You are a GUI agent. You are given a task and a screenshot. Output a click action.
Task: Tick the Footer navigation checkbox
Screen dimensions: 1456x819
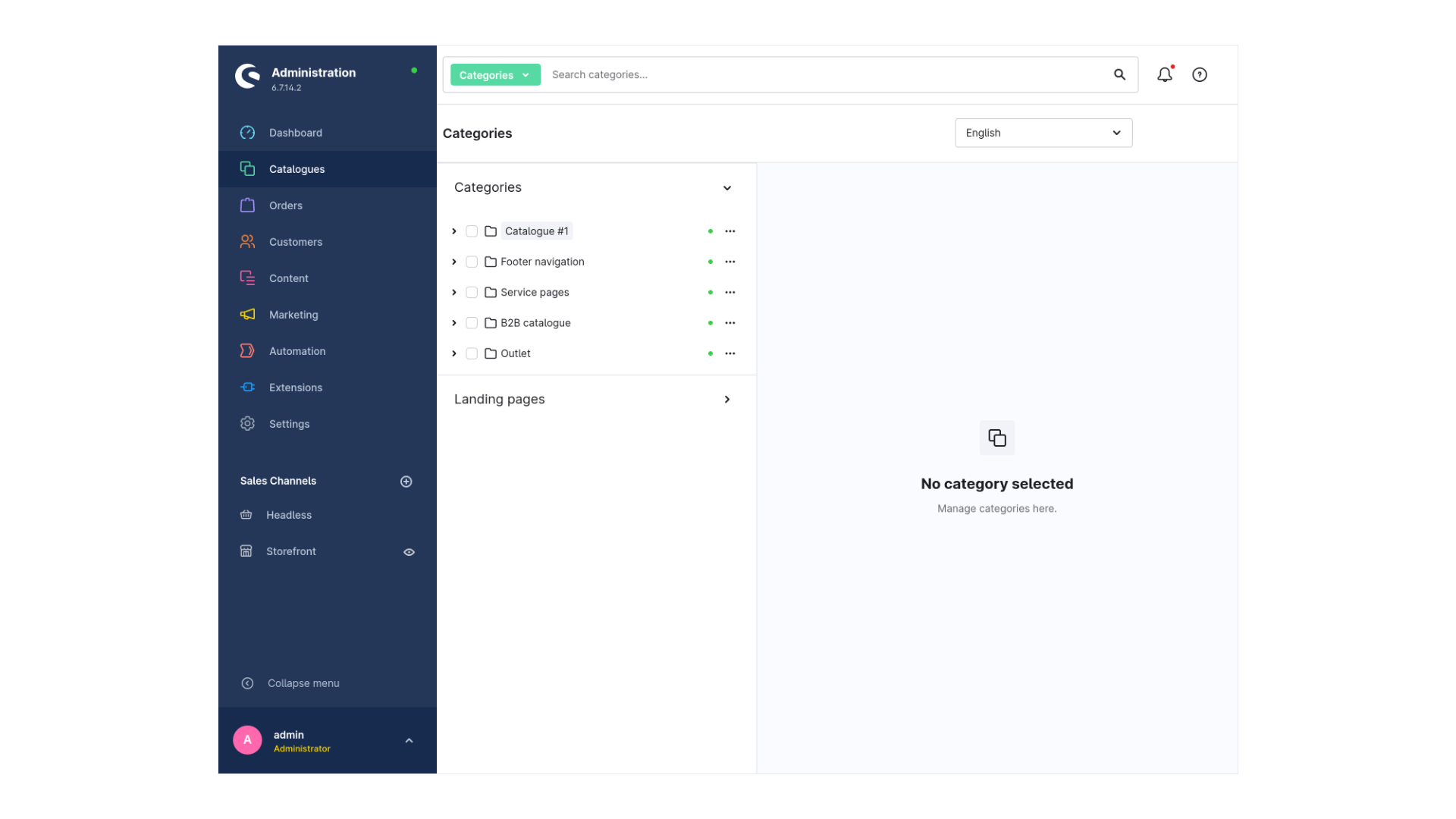(x=472, y=262)
